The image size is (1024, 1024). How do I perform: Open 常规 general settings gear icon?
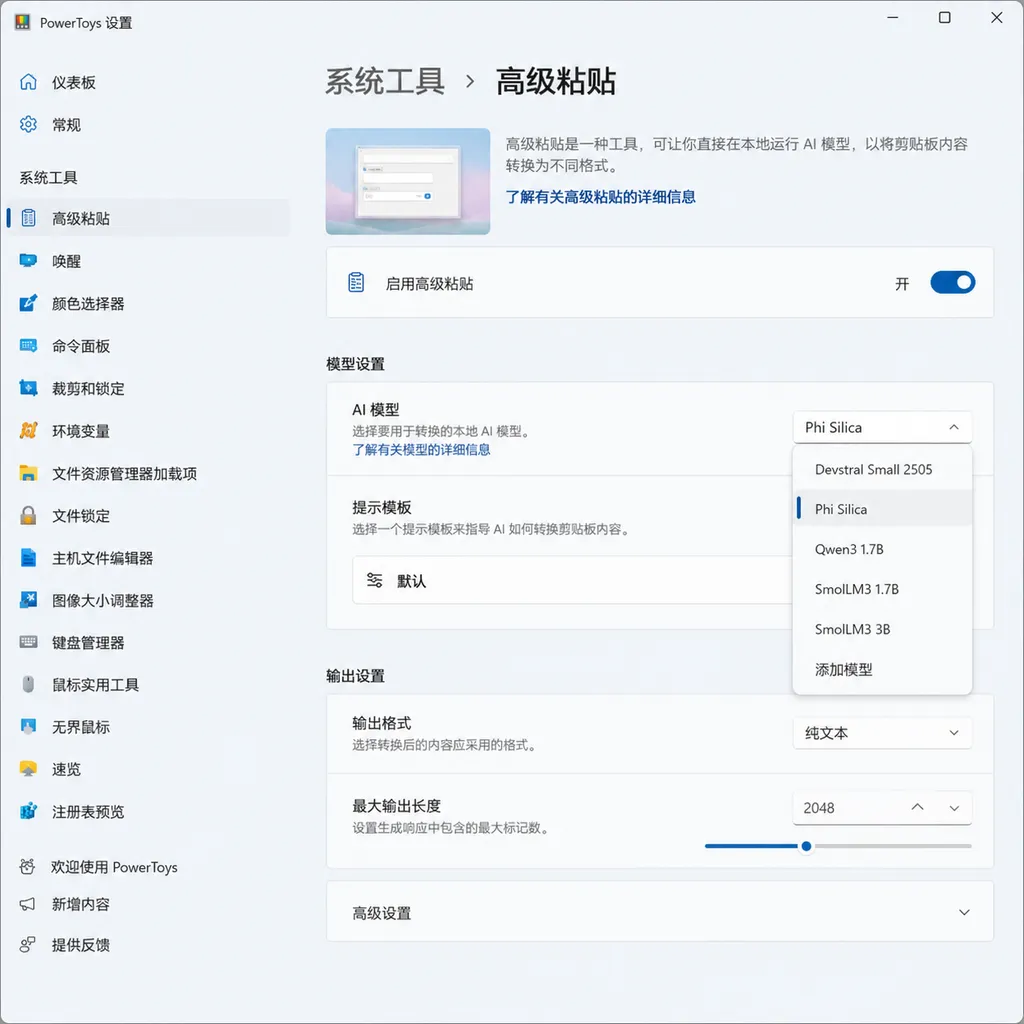[28, 125]
